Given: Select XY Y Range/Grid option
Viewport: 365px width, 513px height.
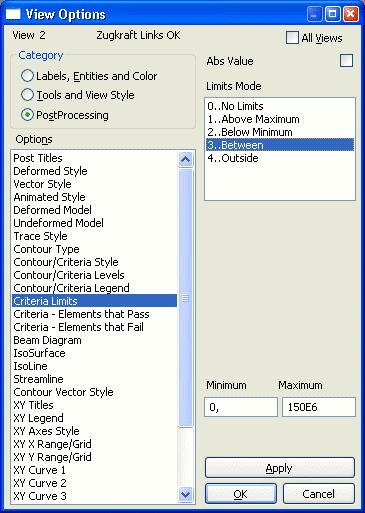Looking at the screenshot, I should 94,457.
